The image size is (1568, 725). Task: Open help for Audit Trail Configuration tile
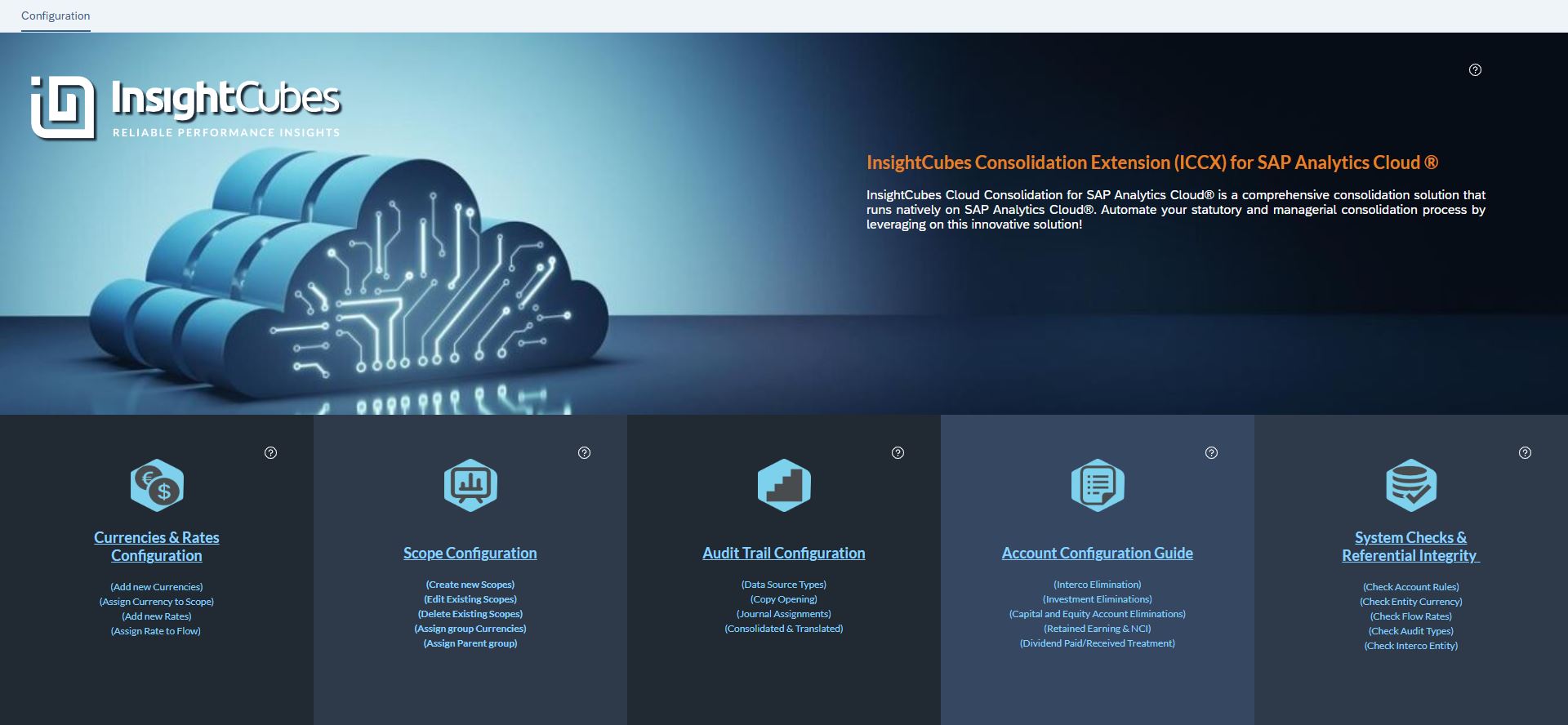898,453
